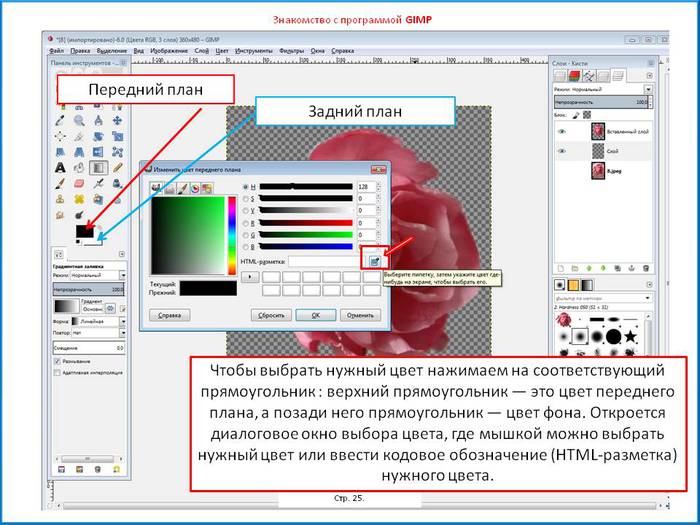Image resolution: width=700 pixels, height=525 pixels.
Task: Expand color history with arrow button
Action: [250, 277]
